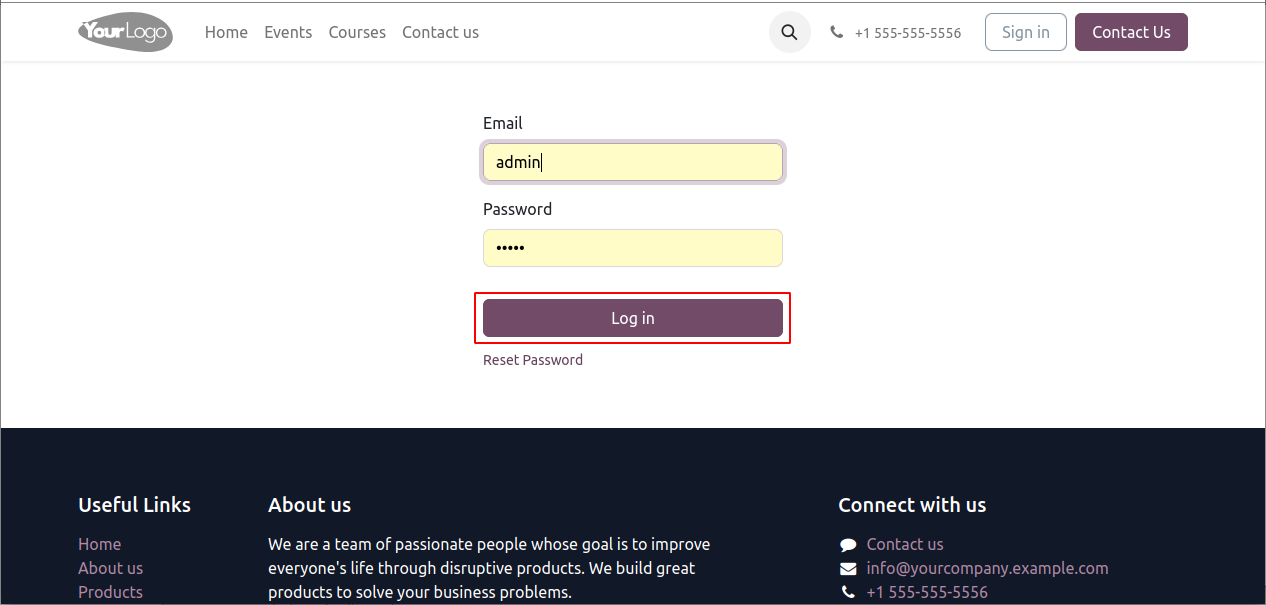Click the phone icon in header

[x=837, y=32]
